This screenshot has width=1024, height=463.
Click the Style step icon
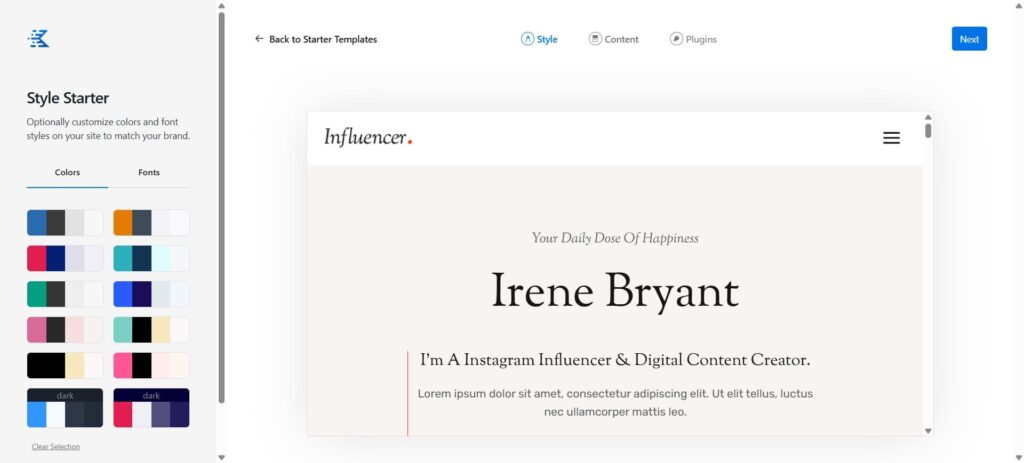point(527,39)
